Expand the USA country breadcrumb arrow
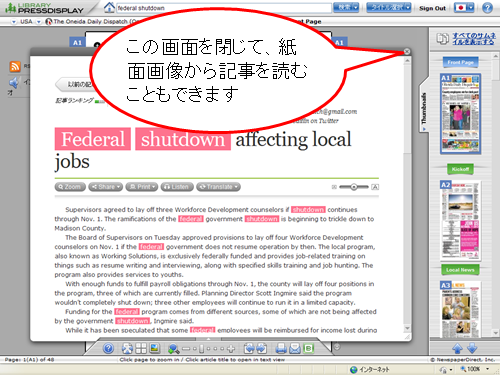The image size is (500, 375). (x=14, y=22)
